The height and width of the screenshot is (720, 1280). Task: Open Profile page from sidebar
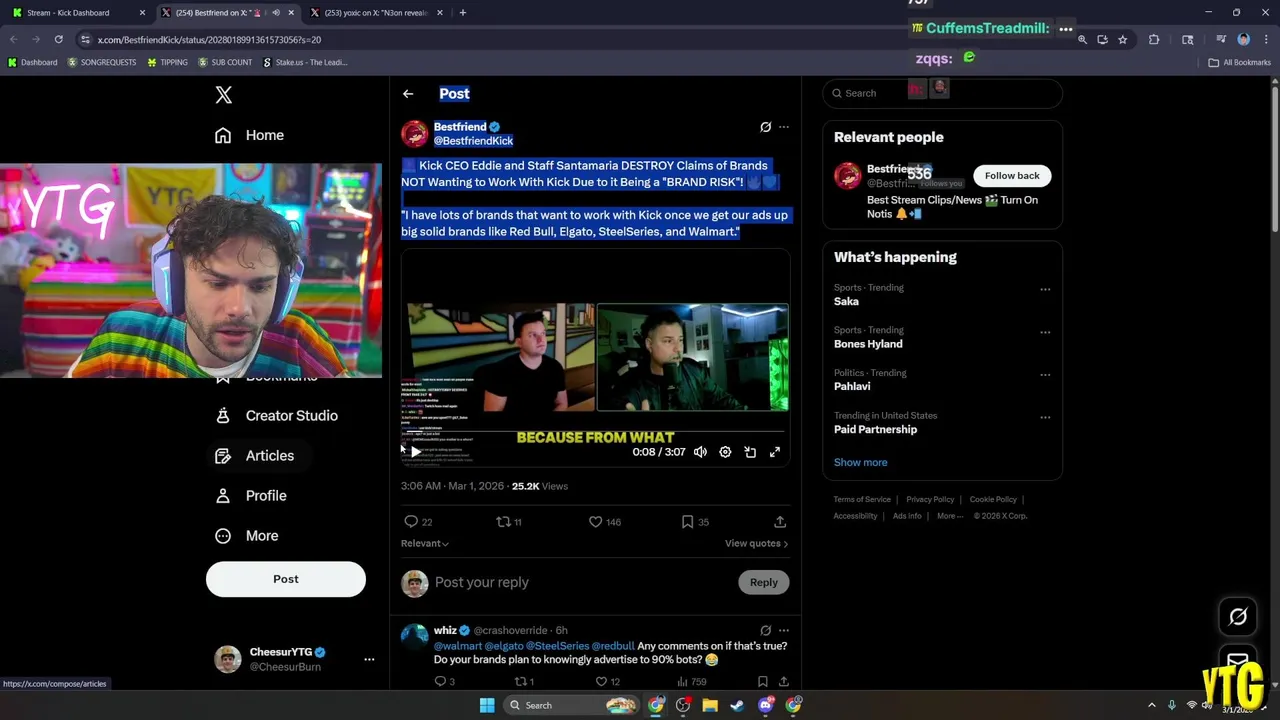(251, 495)
